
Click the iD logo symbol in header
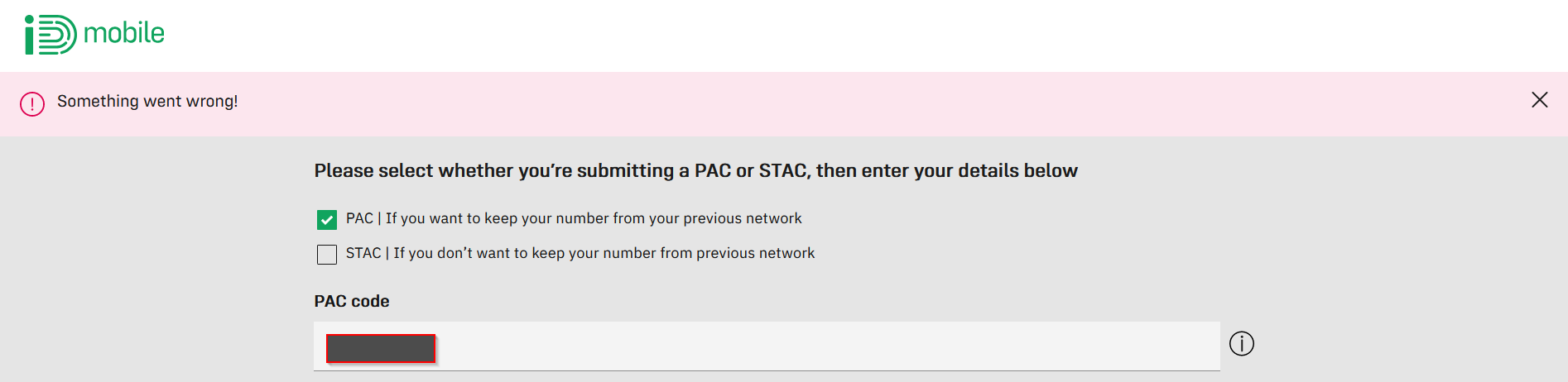(51, 35)
